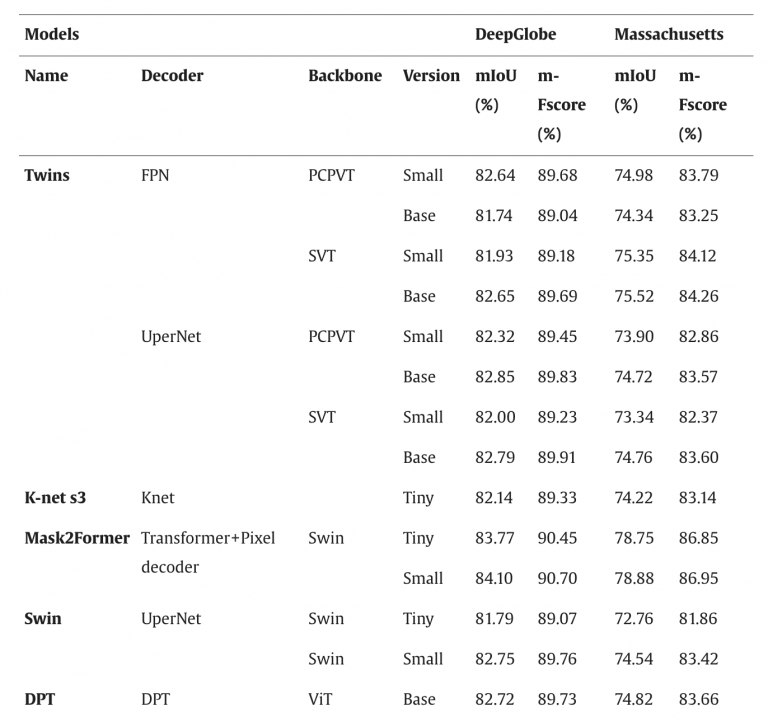This screenshot has height=721, width=768.
Task: Select the 90.70 m-Fscore value
Action: pyautogui.click(x=557, y=578)
